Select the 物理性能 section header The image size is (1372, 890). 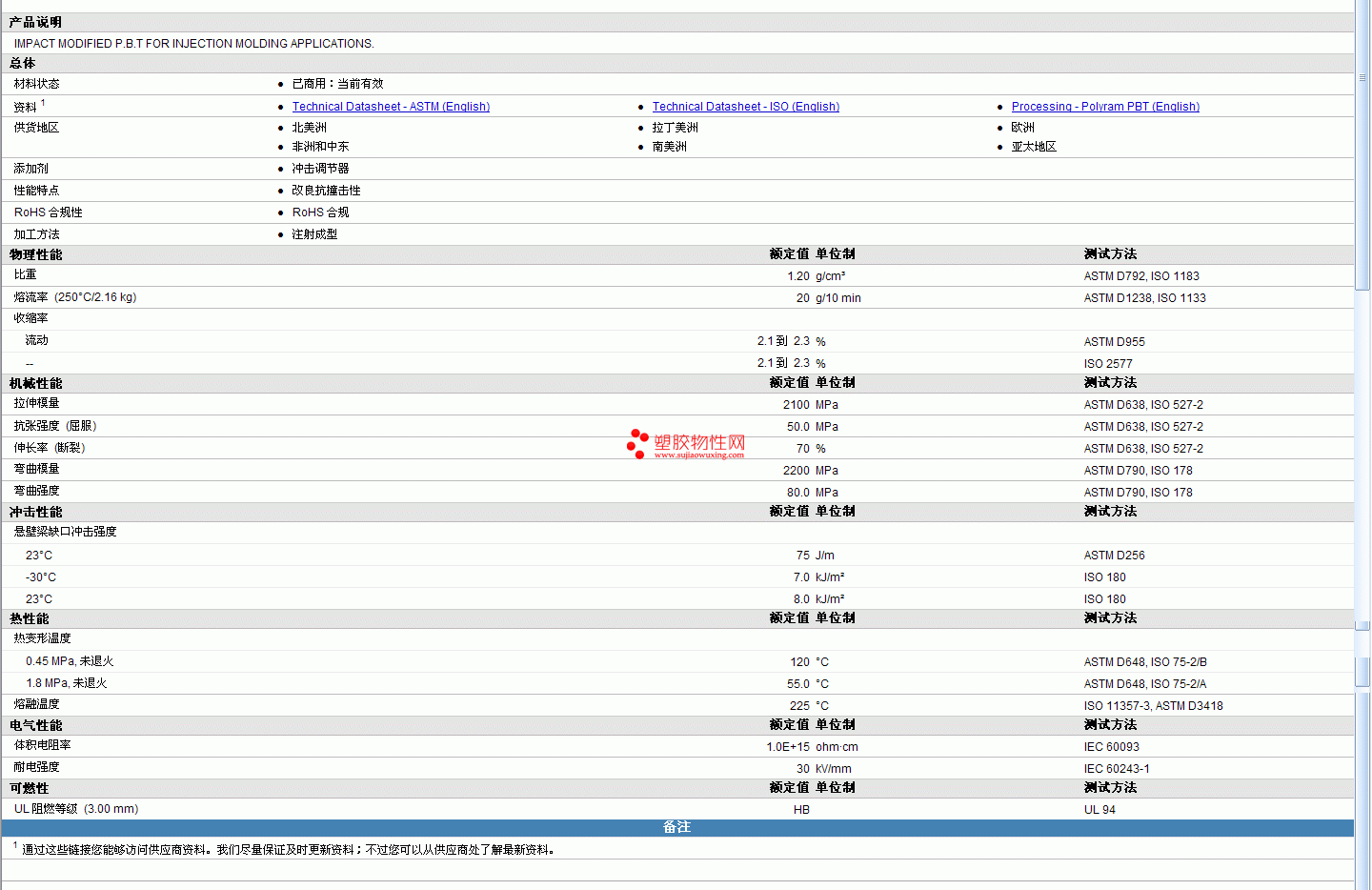(x=35, y=254)
